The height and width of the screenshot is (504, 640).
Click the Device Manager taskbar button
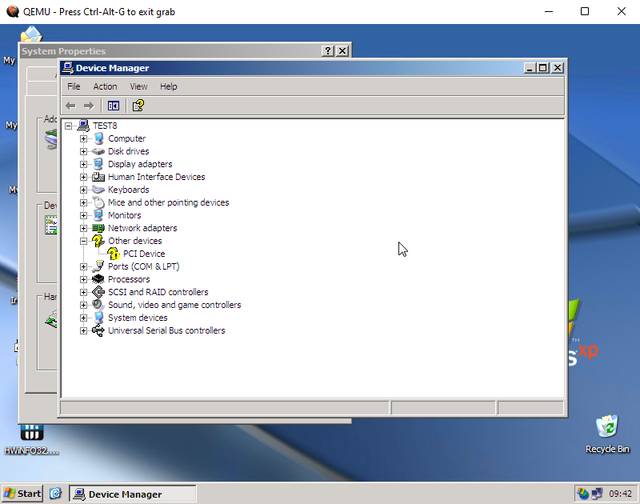[x=133, y=494]
